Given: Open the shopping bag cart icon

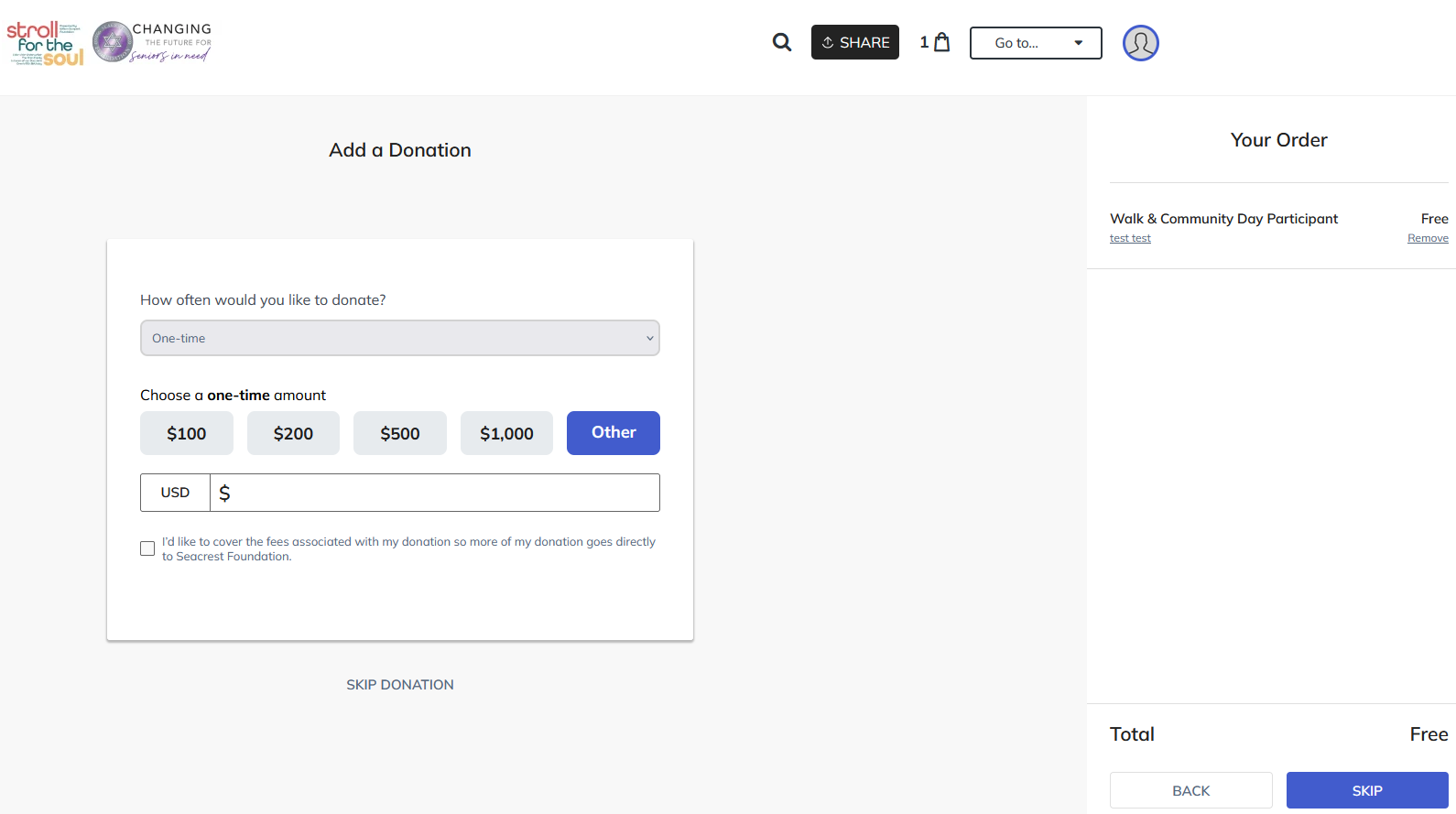Looking at the screenshot, I should [x=941, y=42].
